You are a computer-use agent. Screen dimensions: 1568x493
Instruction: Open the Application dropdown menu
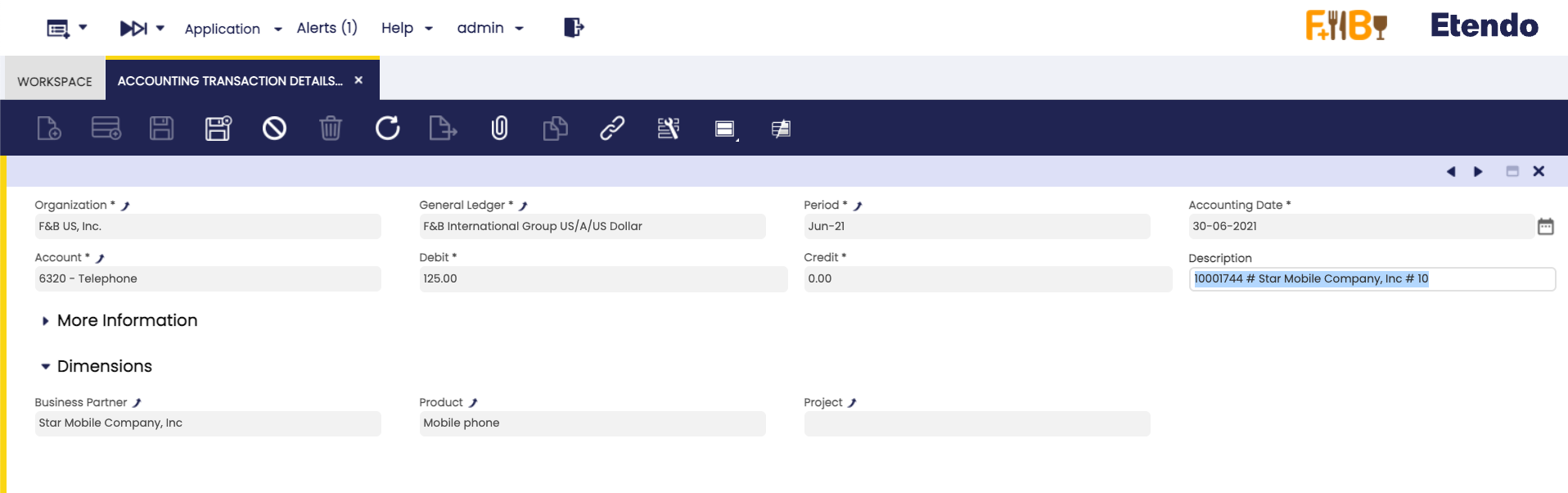coord(232,29)
